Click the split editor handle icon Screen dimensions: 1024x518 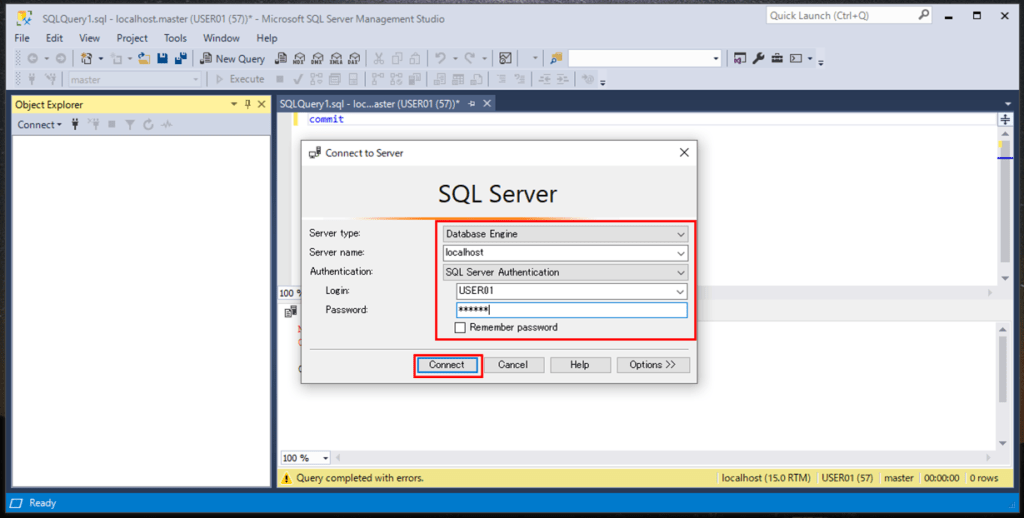coord(1005,119)
